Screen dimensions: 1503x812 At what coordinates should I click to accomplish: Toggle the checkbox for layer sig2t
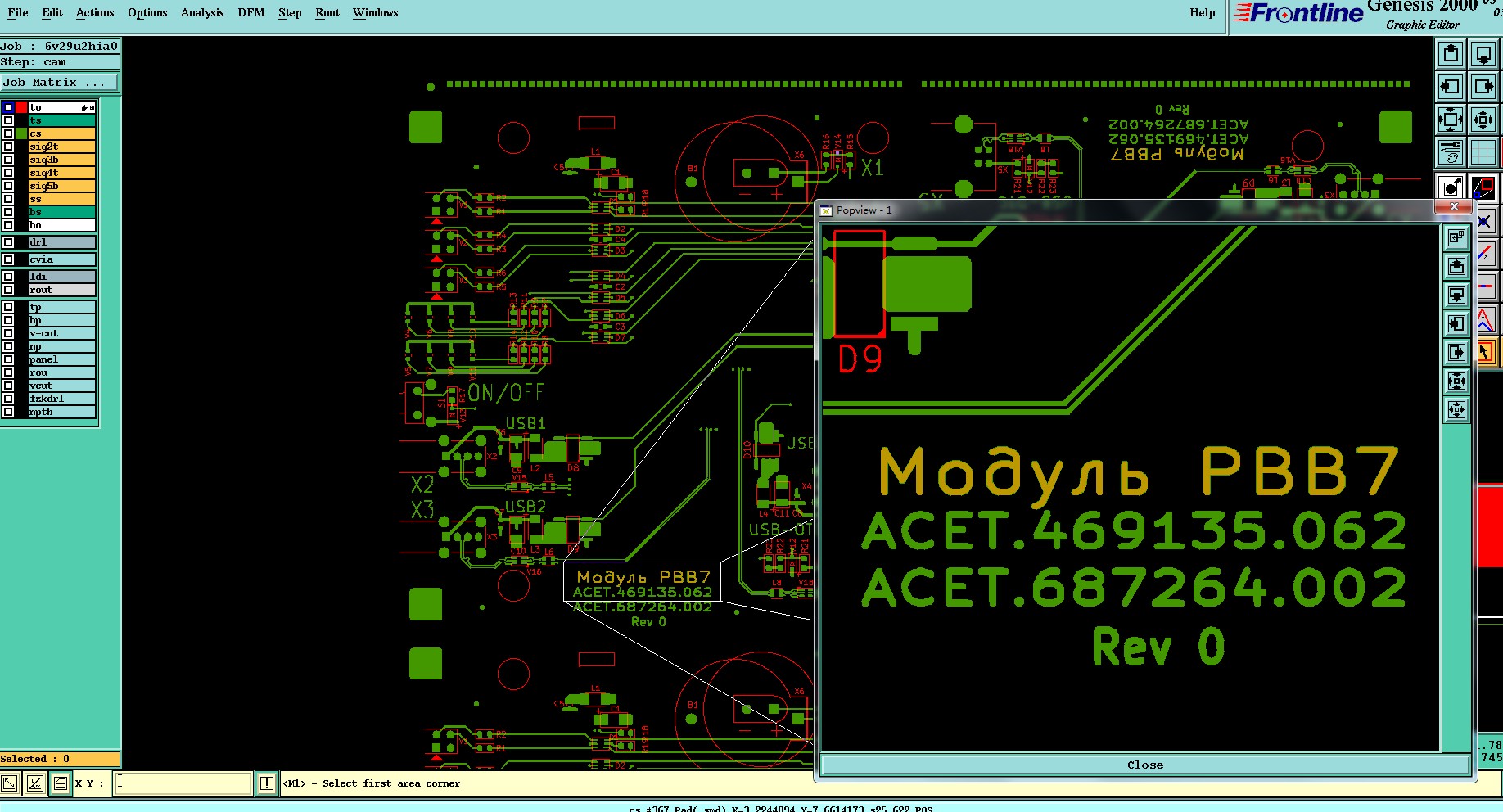(x=8, y=147)
